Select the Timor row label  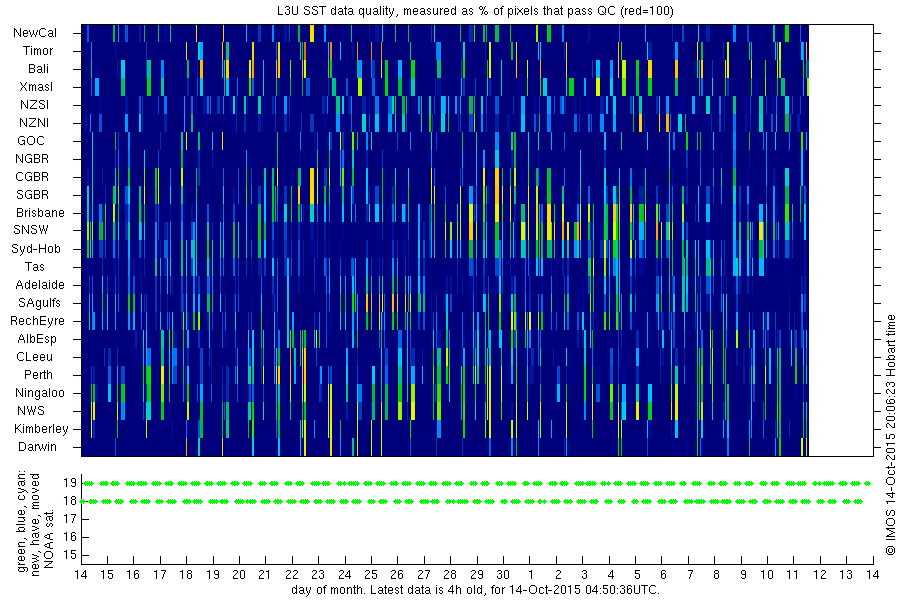tap(38, 51)
